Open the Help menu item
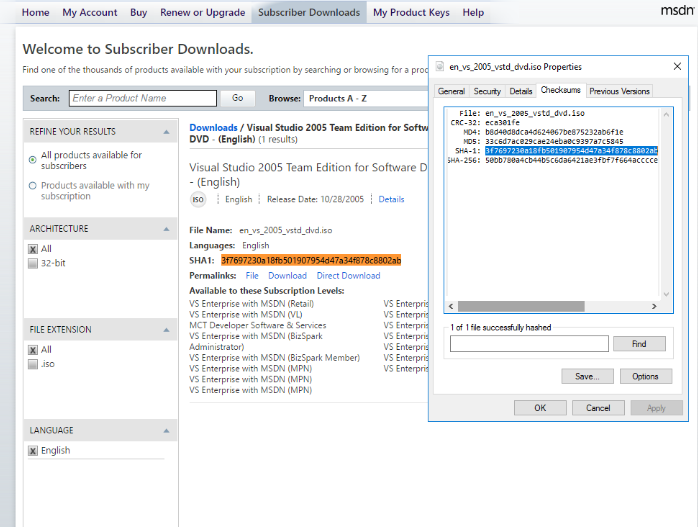This screenshot has width=698, height=527. (473, 12)
